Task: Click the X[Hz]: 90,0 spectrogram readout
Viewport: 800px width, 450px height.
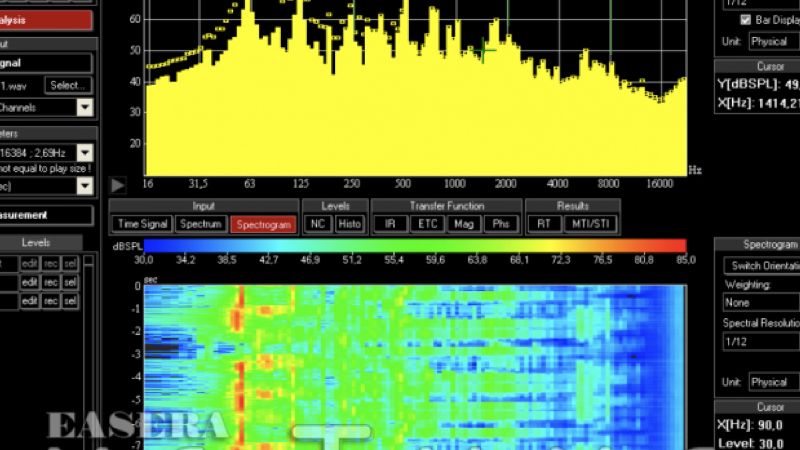Action: [x=750, y=425]
